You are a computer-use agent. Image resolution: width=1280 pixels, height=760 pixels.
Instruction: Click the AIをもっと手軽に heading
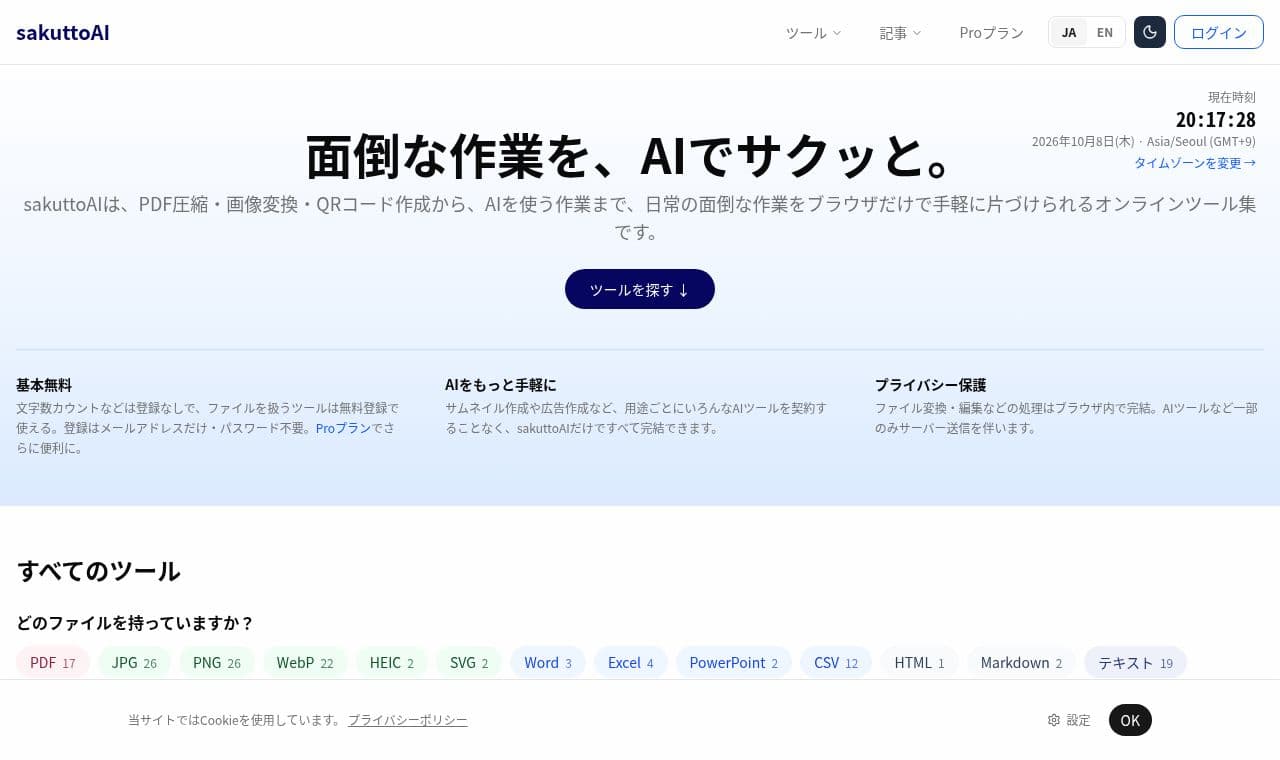(x=500, y=385)
